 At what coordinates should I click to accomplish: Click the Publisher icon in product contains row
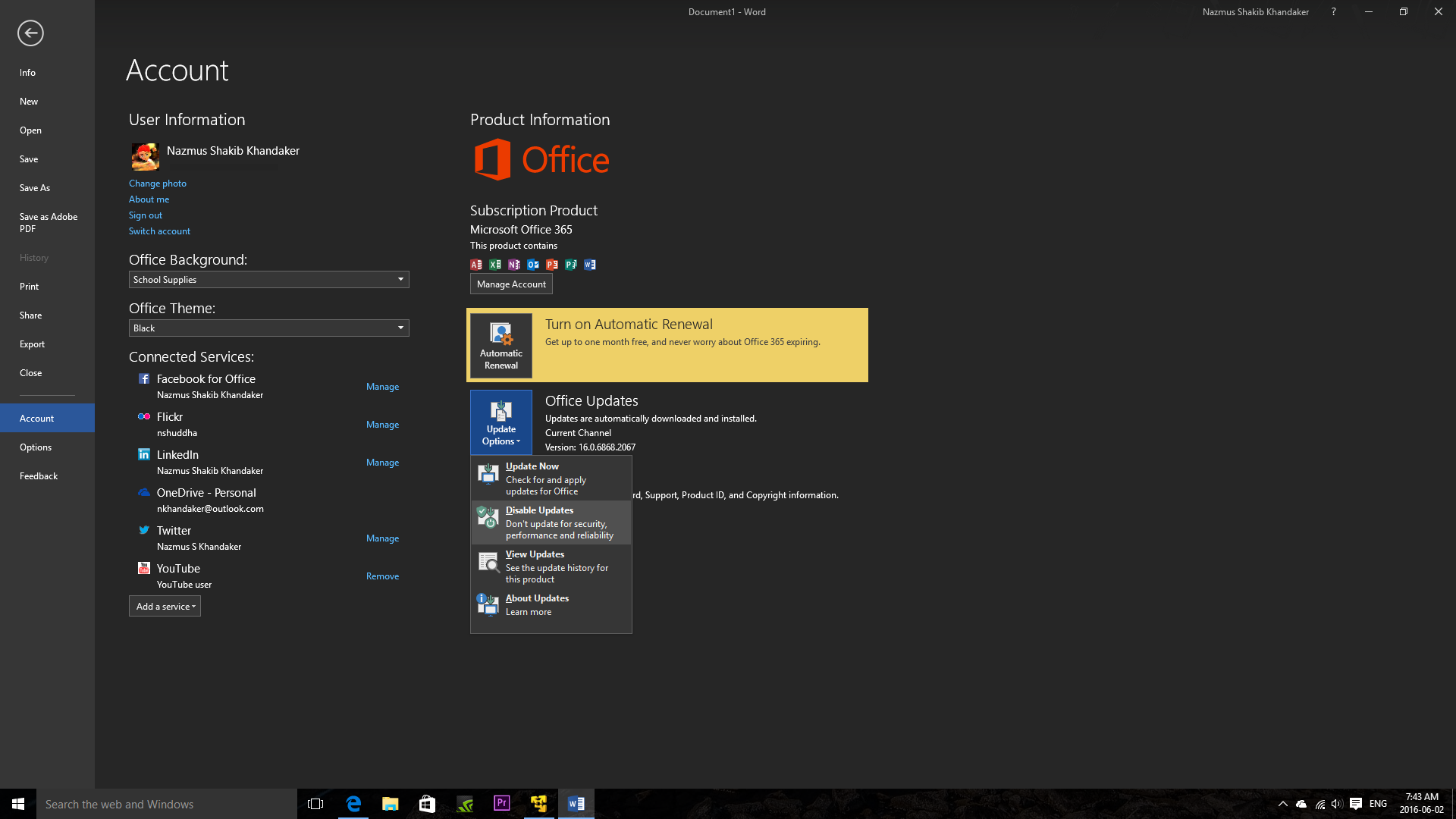tap(571, 265)
